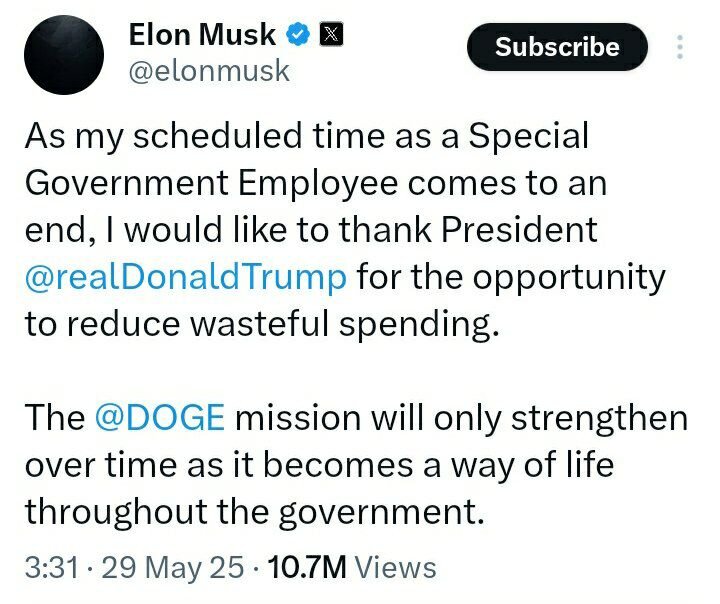This screenshot has height=604, width=720.
Task: Click the word Views in post footer
Action: coord(396,569)
